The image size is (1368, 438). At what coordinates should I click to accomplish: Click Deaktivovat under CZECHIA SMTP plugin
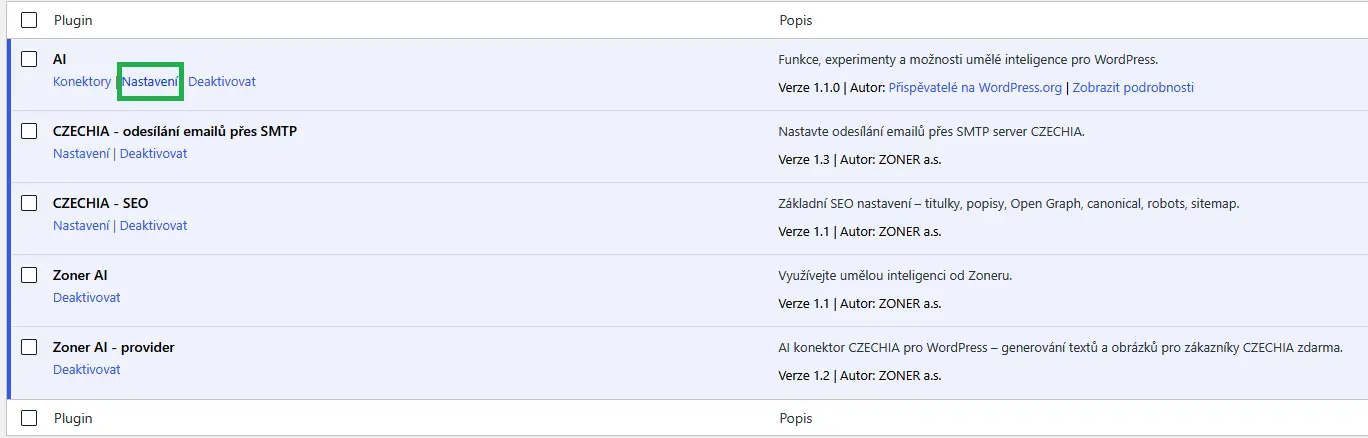point(153,154)
